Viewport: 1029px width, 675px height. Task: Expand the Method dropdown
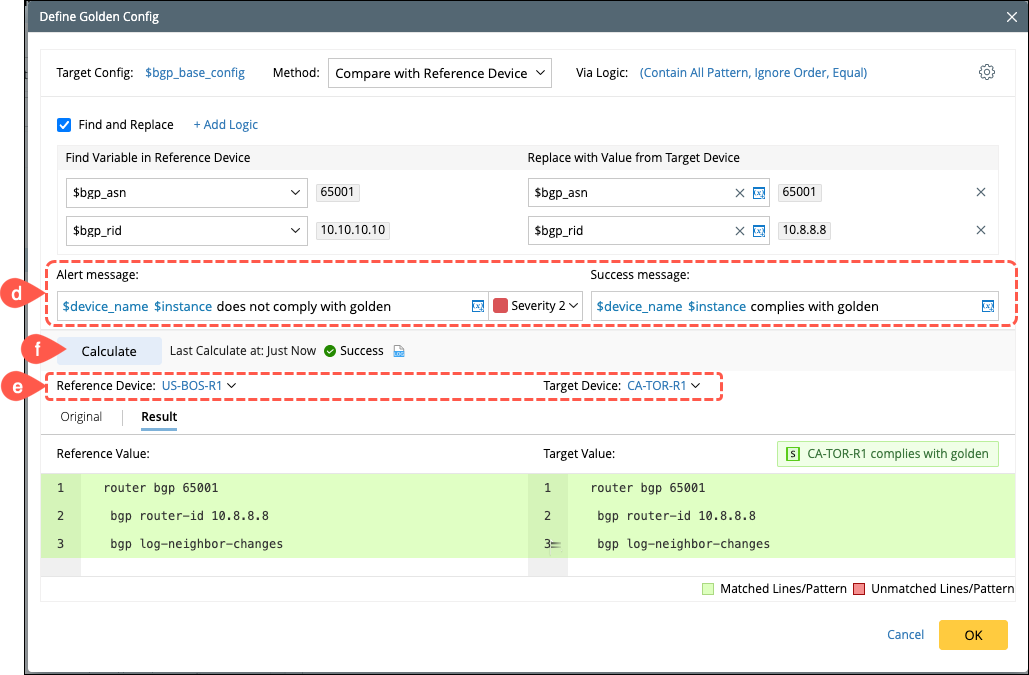click(x=439, y=73)
